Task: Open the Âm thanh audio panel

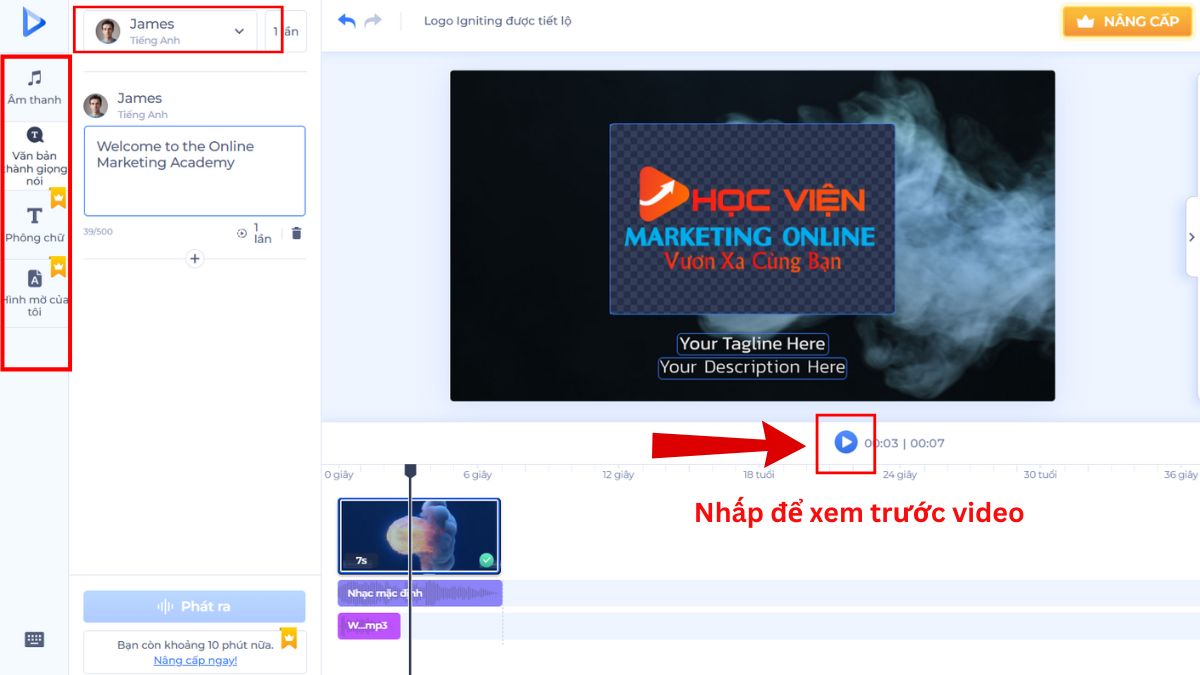Action: coord(34,88)
